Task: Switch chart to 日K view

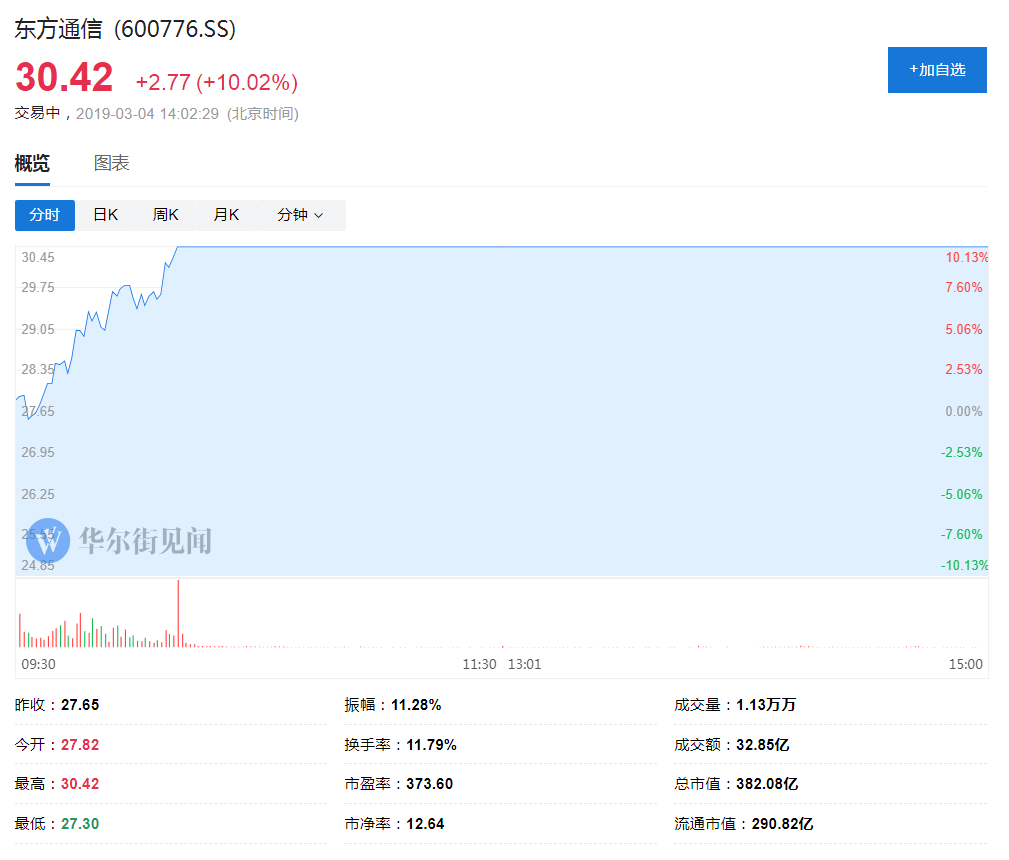Action: click(105, 215)
